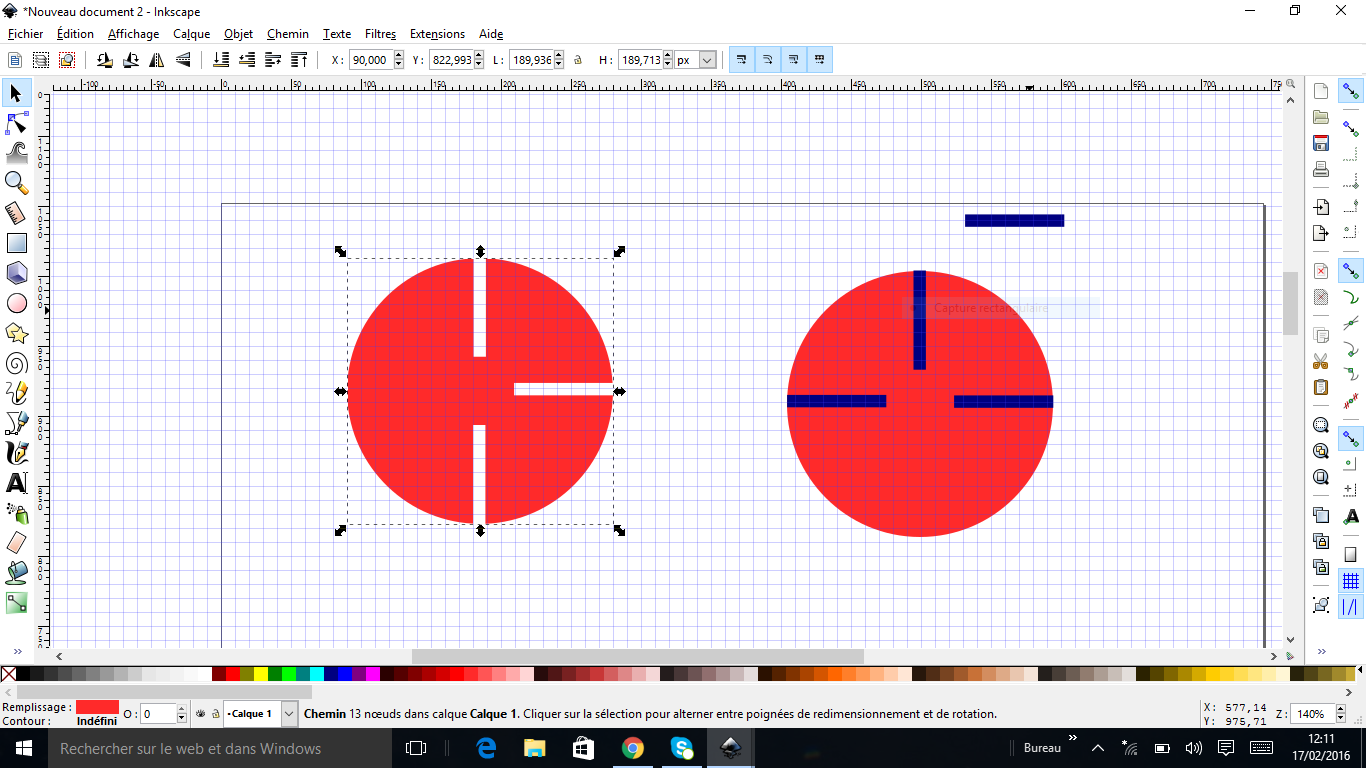Select the Measure ruler tool
The width and height of the screenshot is (1366, 768).
click(x=16, y=213)
